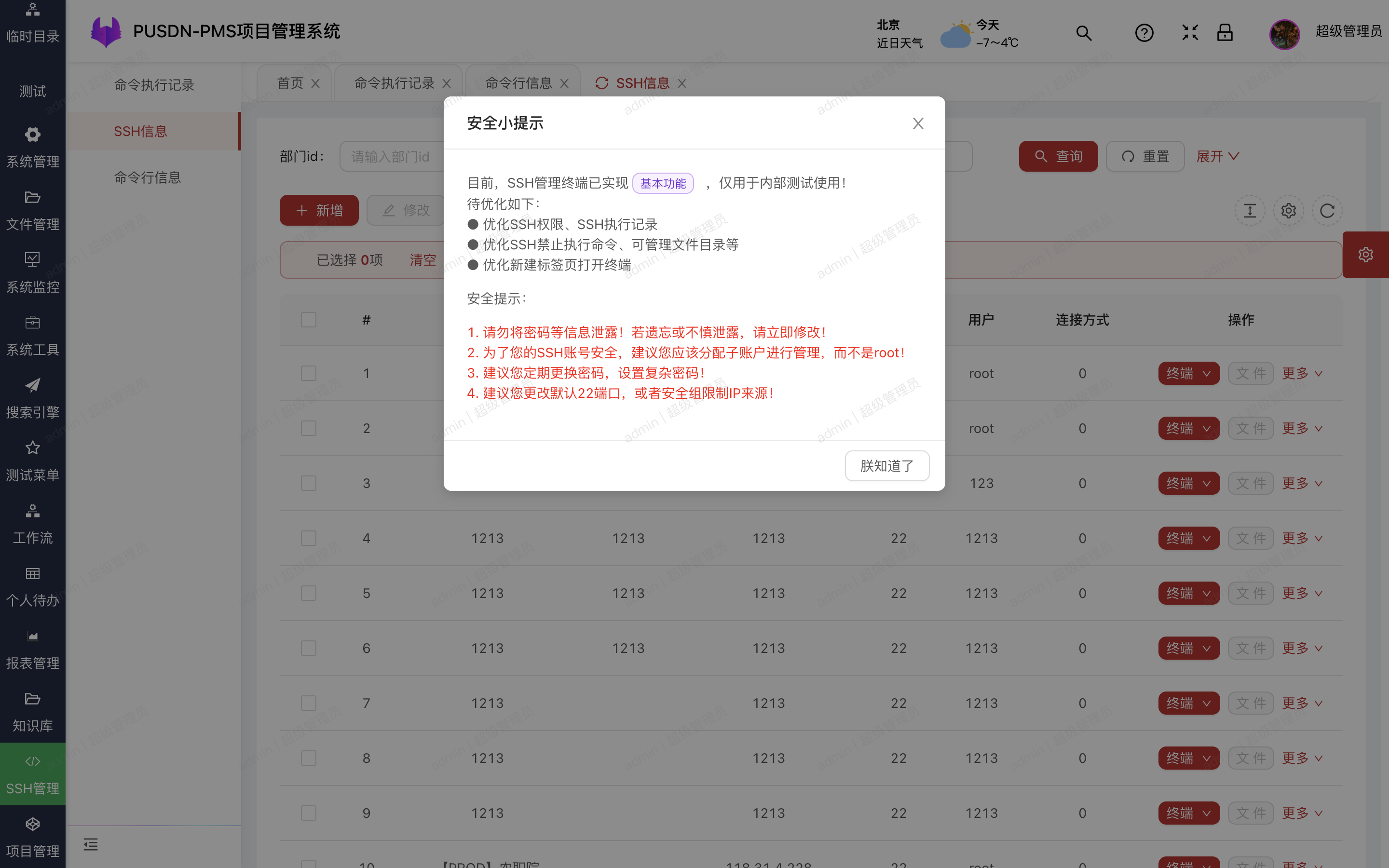The image size is (1389, 868).
Task: Click the 查询 search button
Action: [x=1058, y=156]
